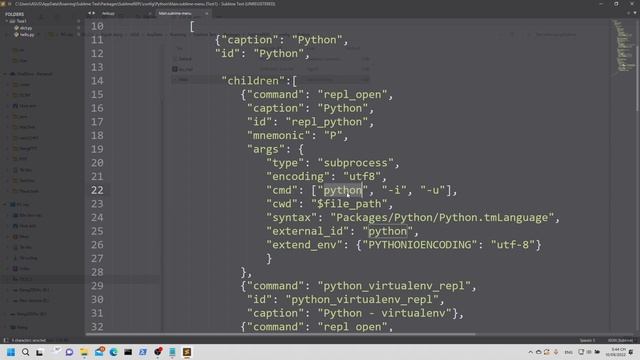Click line number 22 in the gutter
This screenshot has height=360, width=640.
pyautogui.click(x=97, y=190)
